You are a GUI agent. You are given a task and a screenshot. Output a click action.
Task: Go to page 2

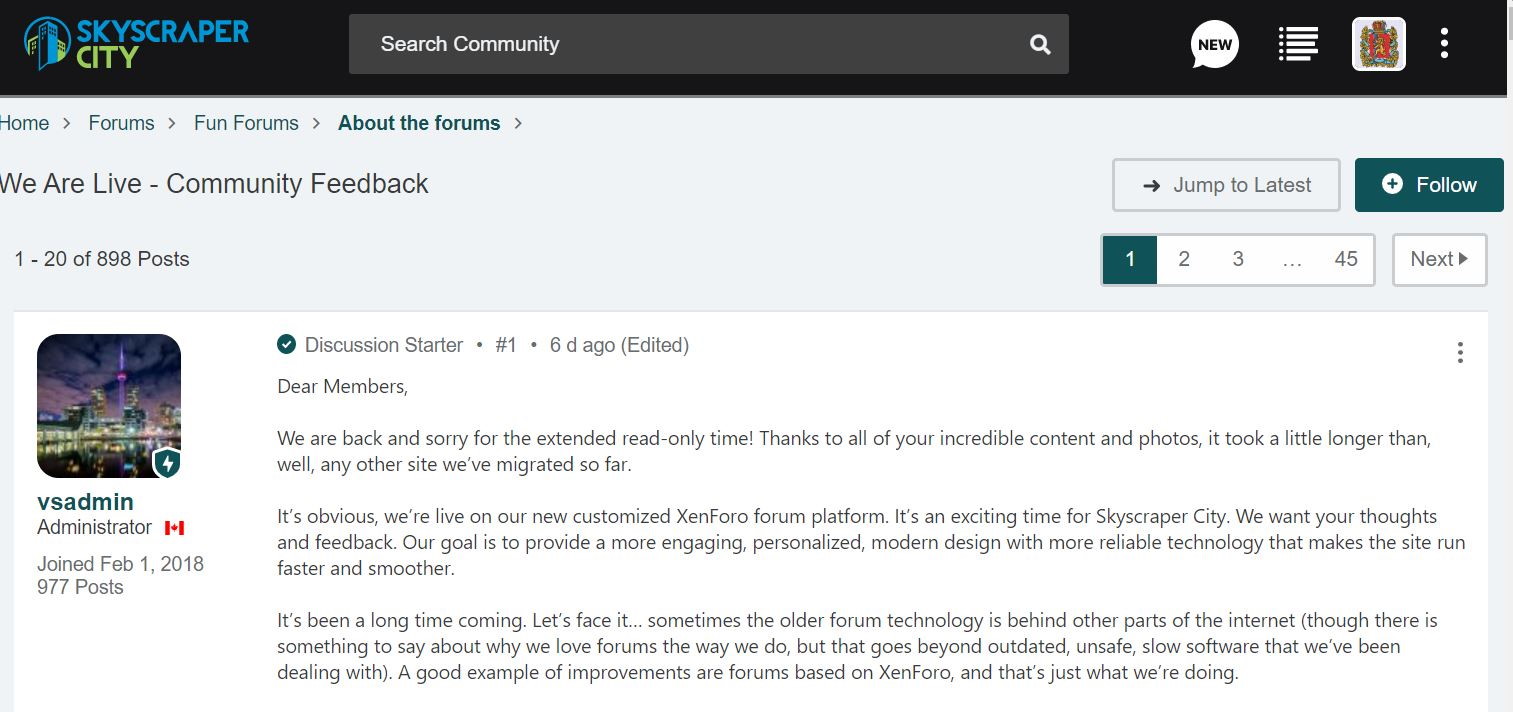(x=1184, y=259)
